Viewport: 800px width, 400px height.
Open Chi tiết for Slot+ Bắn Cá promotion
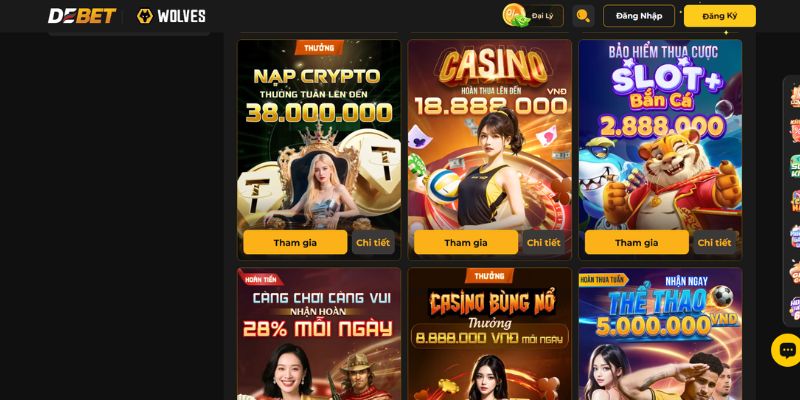(x=714, y=242)
